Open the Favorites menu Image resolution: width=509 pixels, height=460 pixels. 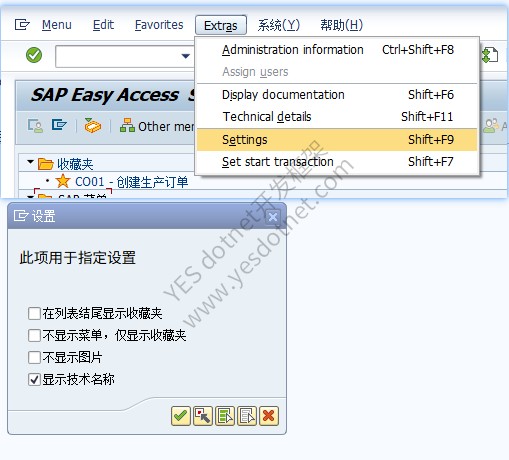(159, 25)
